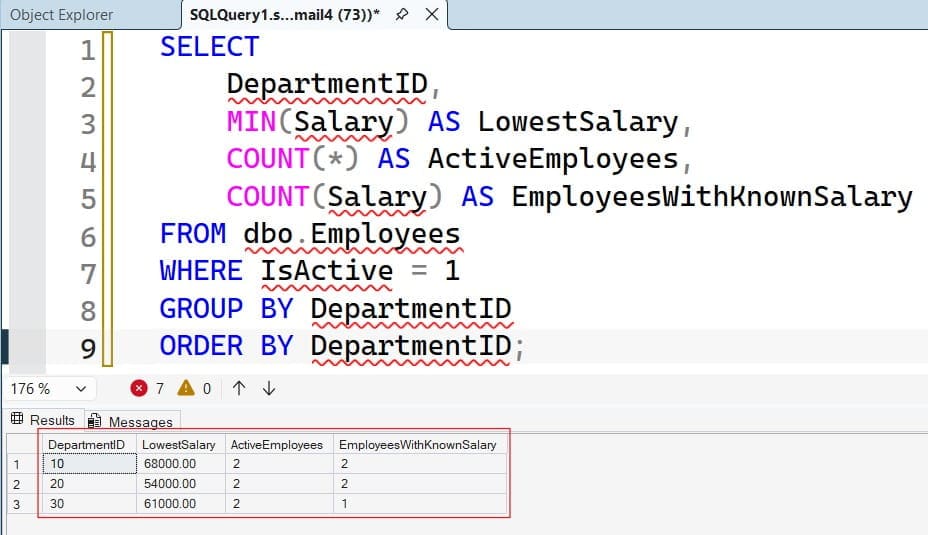The height and width of the screenshot is (535, 928).
Task: Select the cell with DepartmentID 10
Action: pyautogui.click(x=89, y=463)
